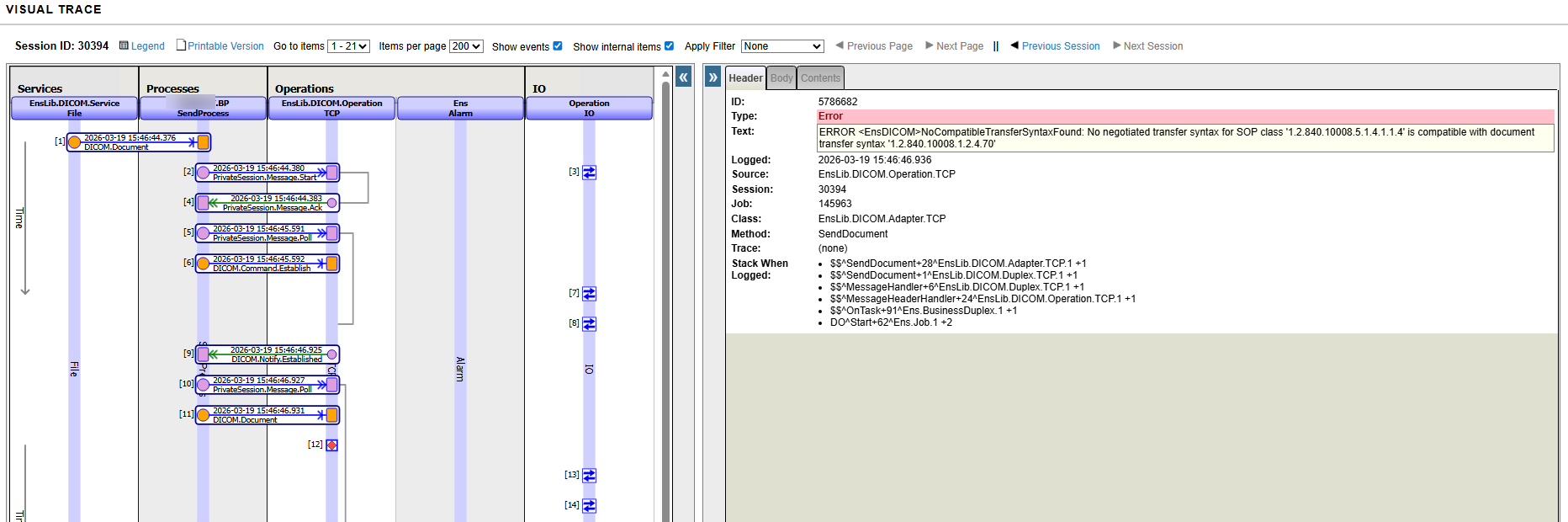Screen dimensions: 1568x522
Task: Toggle the Show internal items checkbox
Action: point(670,46)
